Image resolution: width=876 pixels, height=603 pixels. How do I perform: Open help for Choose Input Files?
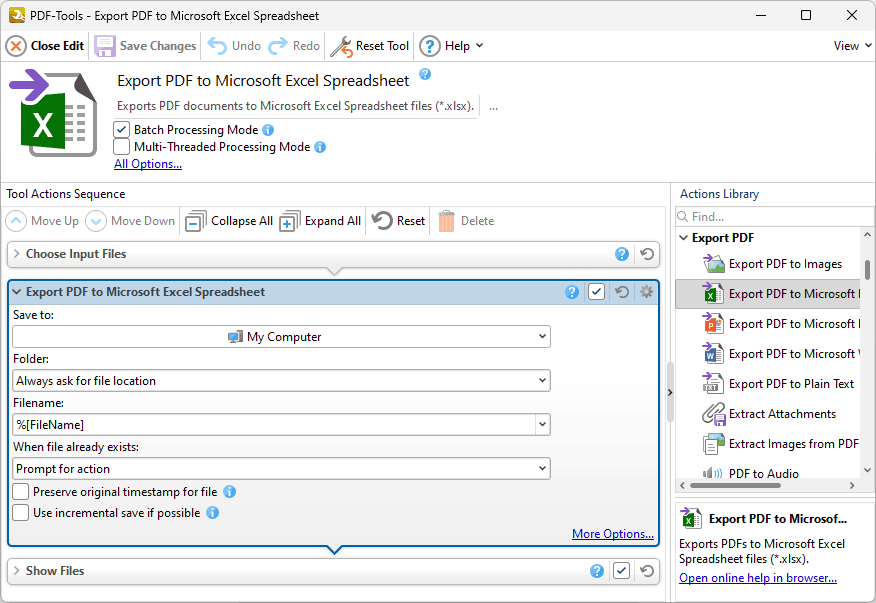pyautogui.click(x=622, y=254)
